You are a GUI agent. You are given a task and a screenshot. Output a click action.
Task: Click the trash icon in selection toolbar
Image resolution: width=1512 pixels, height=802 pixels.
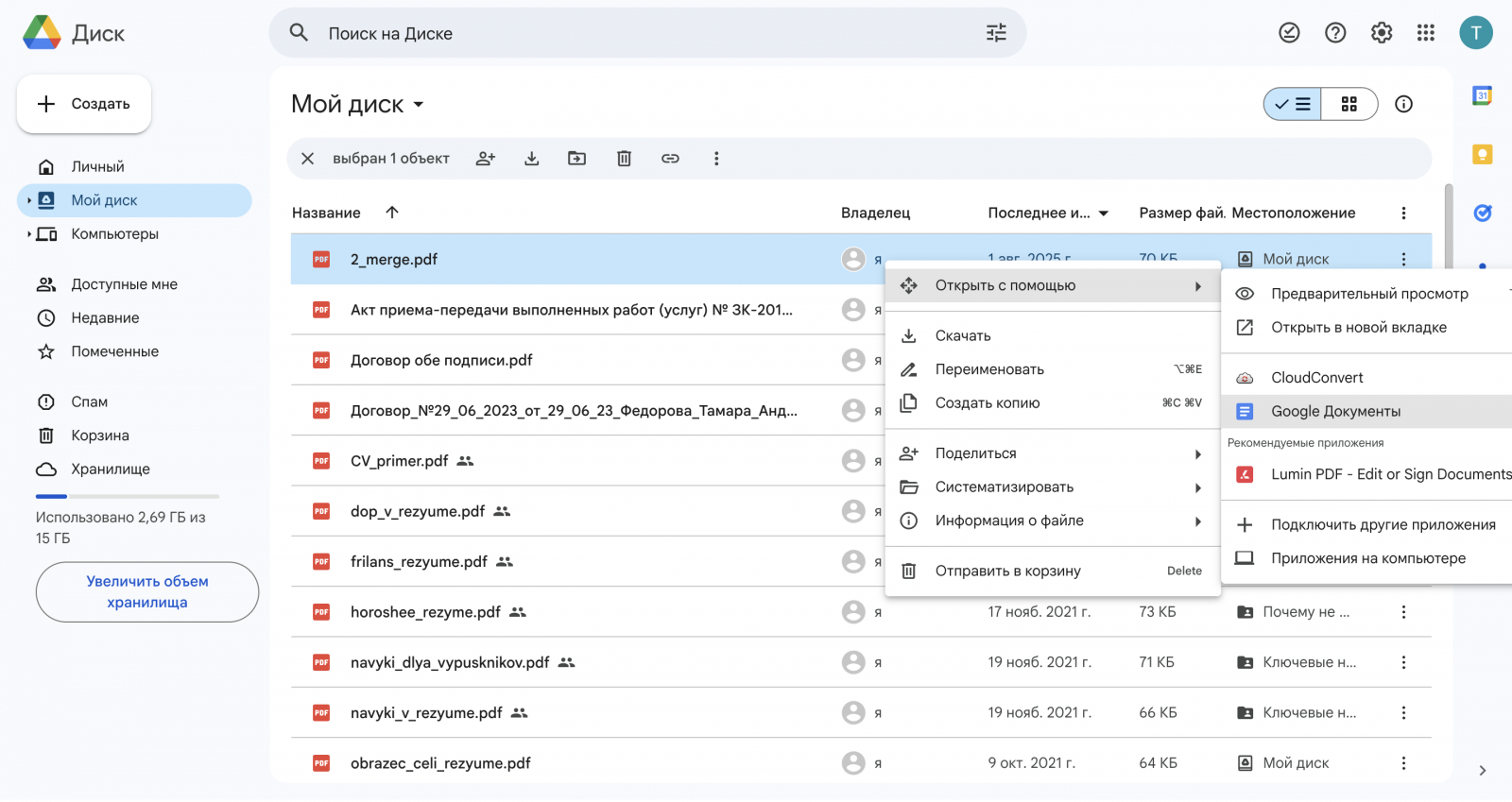pos(624,159)
